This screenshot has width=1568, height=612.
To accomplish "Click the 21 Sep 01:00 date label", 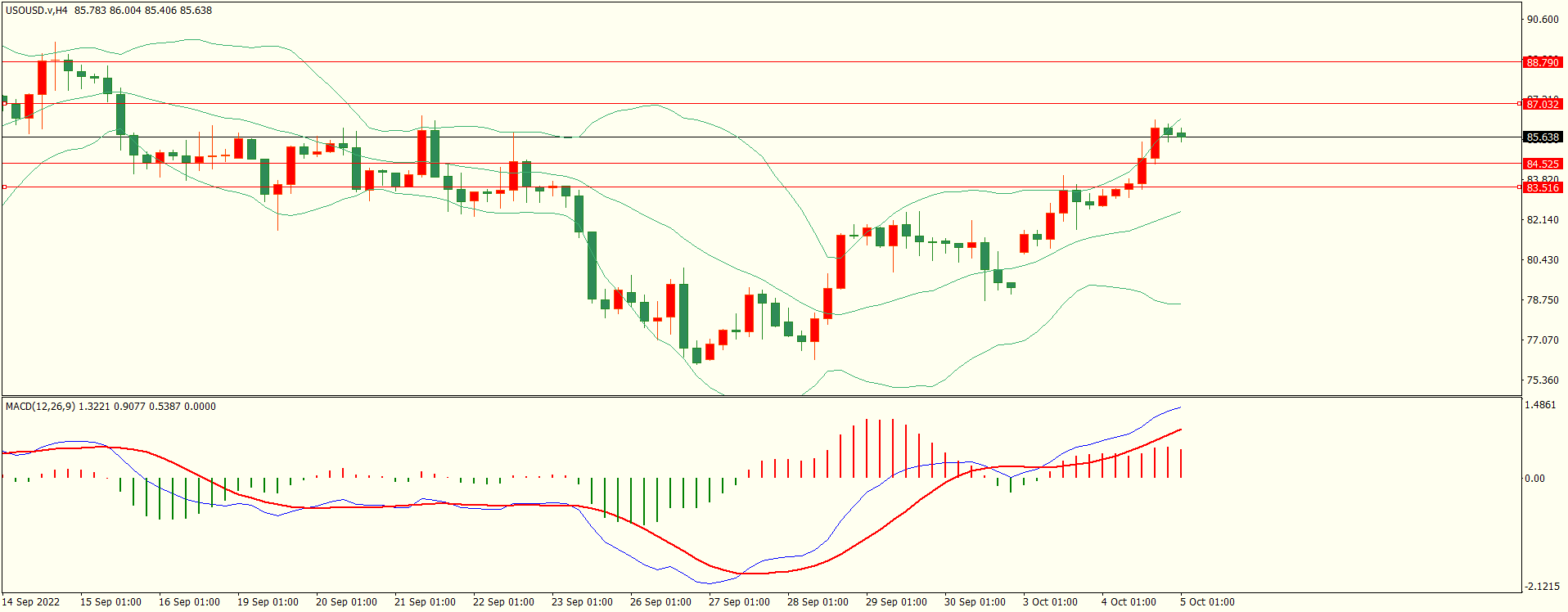I will pyautogui.click(x=425, y=602).
